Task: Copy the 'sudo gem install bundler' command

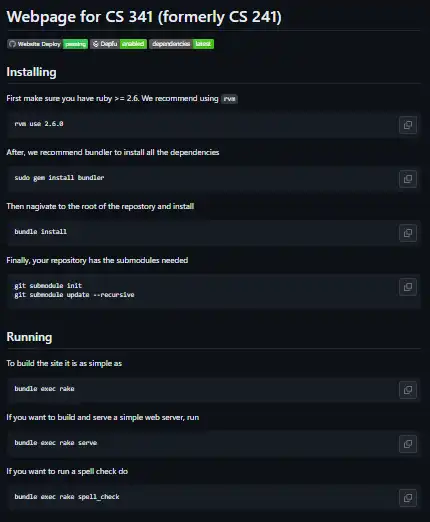Action: 408,179
